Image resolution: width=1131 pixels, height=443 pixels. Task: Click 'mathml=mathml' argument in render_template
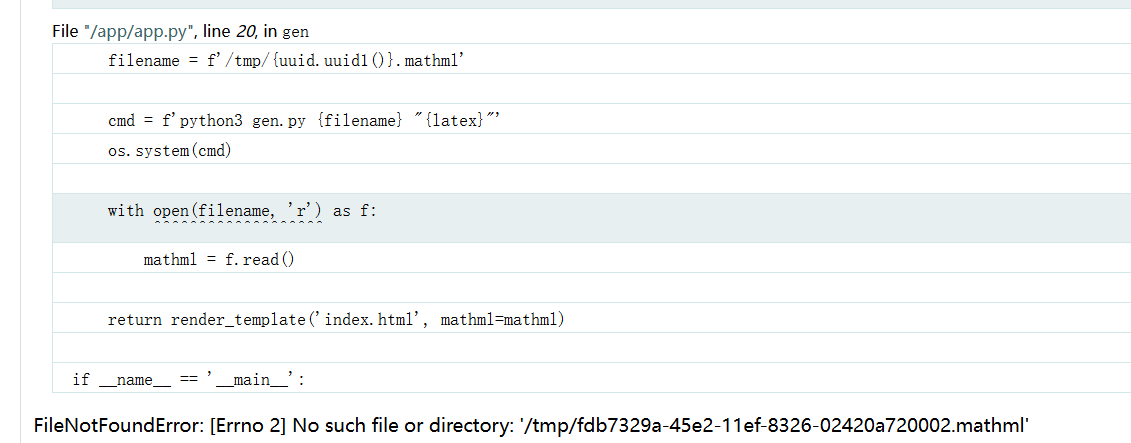(x=499, y=320)
